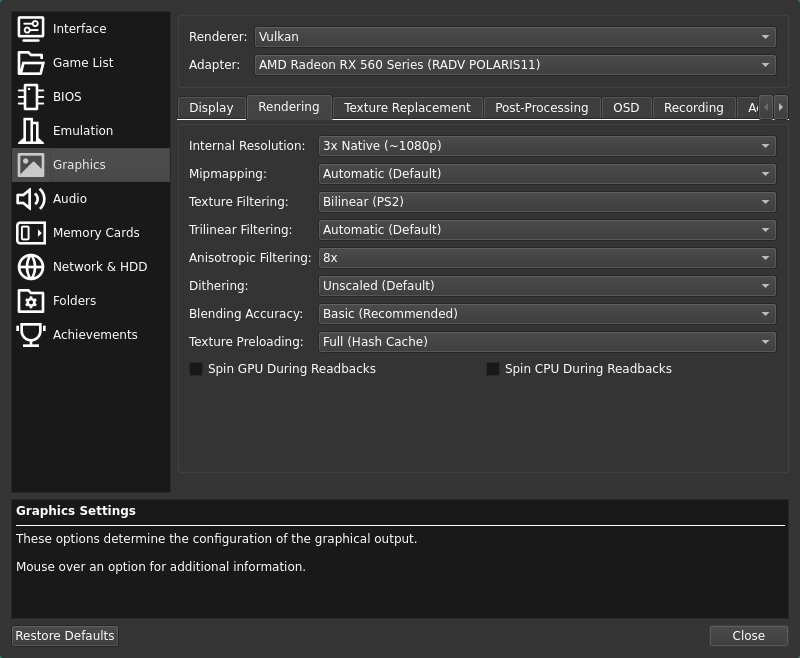Click the right tab scroll arrow

pyautogui.click(x=782, y=107)
